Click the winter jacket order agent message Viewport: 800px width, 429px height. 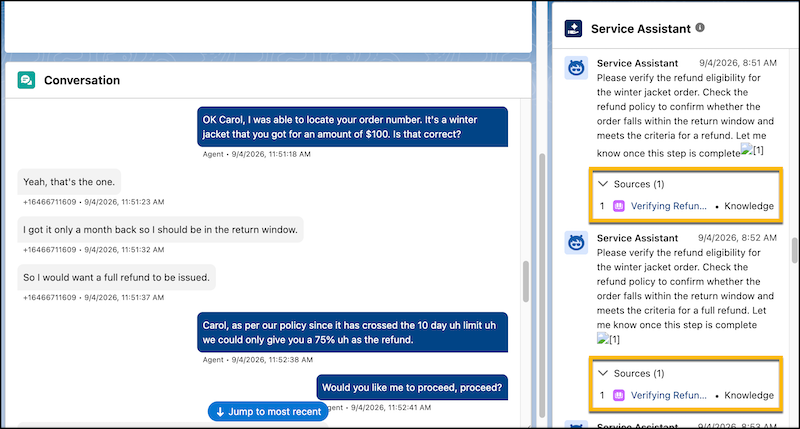coord(353,127)
